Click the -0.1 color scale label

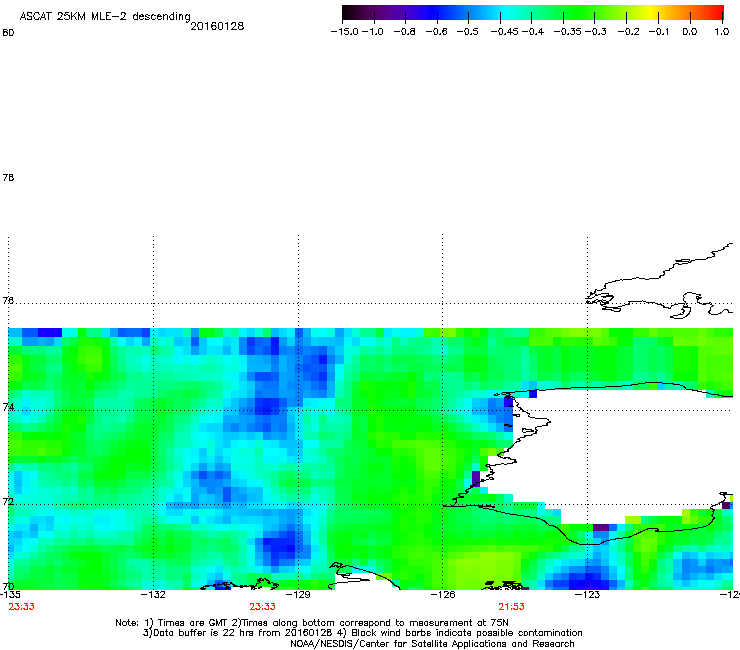click(659, 32)
